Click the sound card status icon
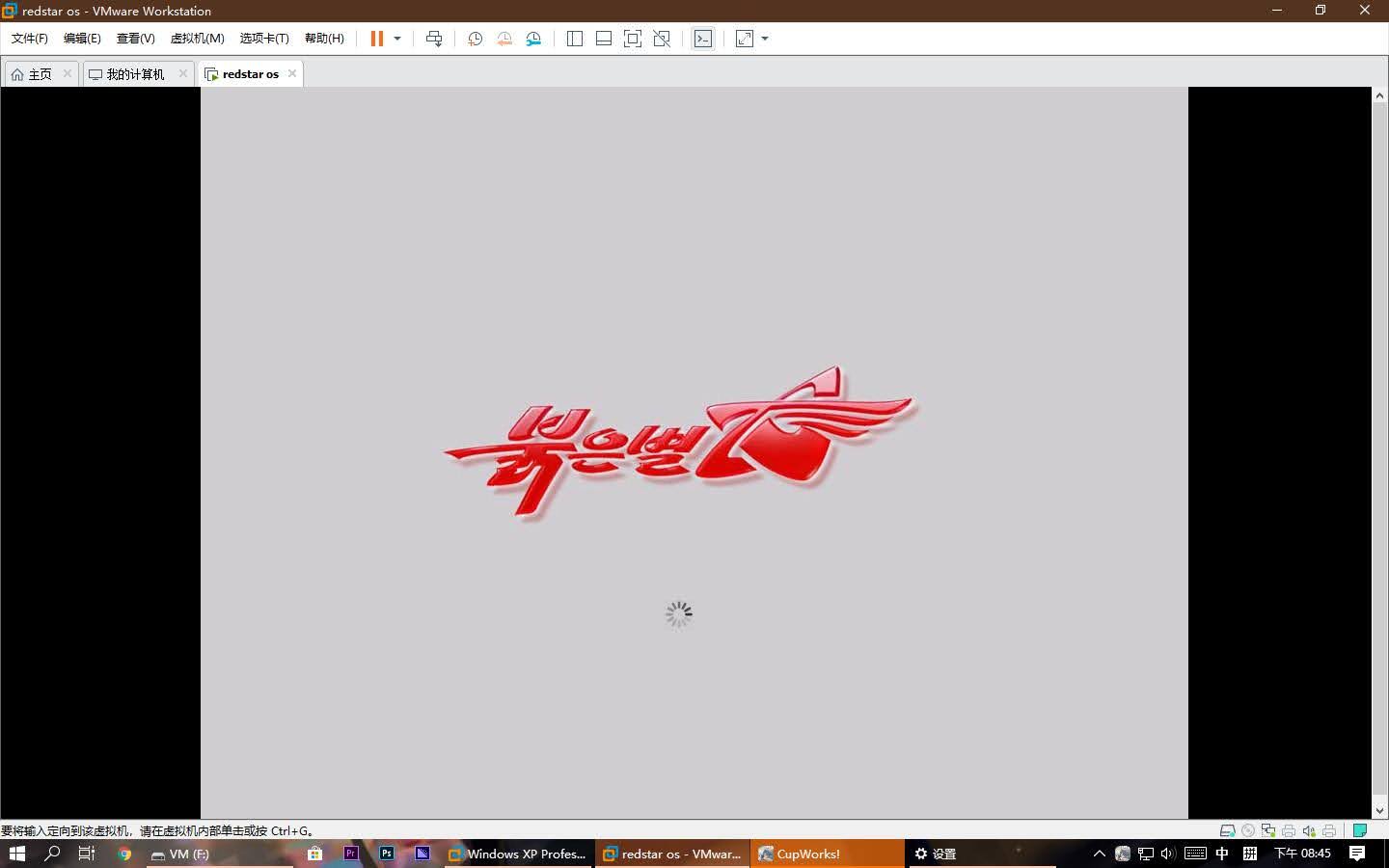The height and width of the screenshot is (868, 1389). click(1309, 830)
